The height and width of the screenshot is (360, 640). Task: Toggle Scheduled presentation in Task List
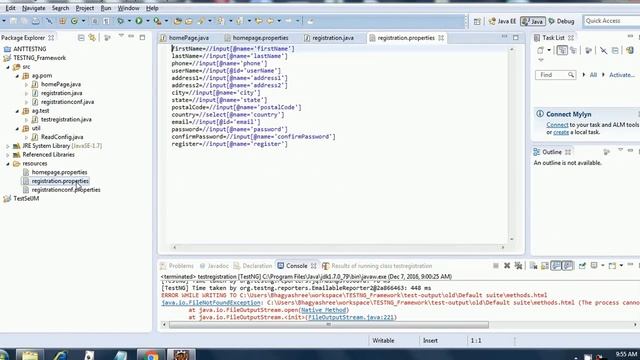573,50
